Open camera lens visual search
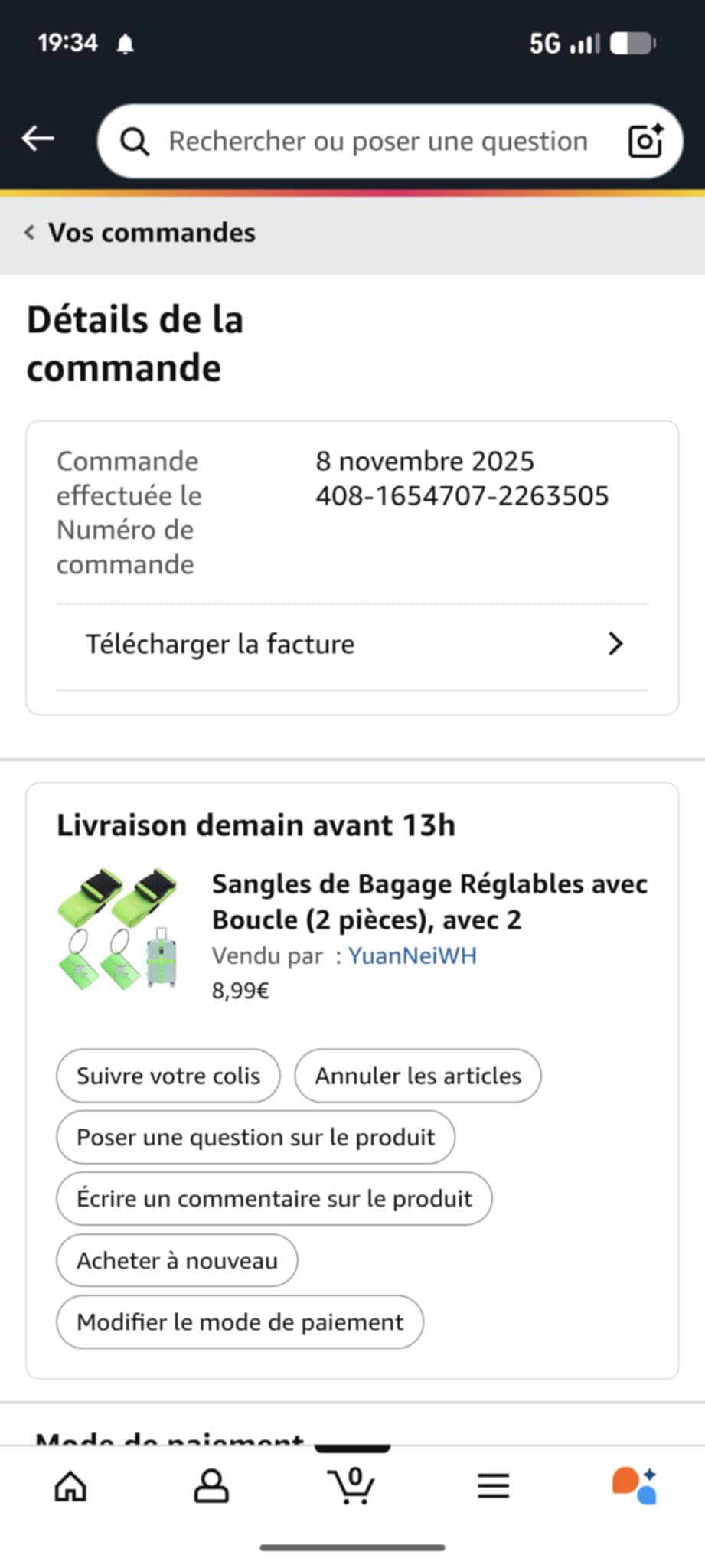 coord(645,141)
